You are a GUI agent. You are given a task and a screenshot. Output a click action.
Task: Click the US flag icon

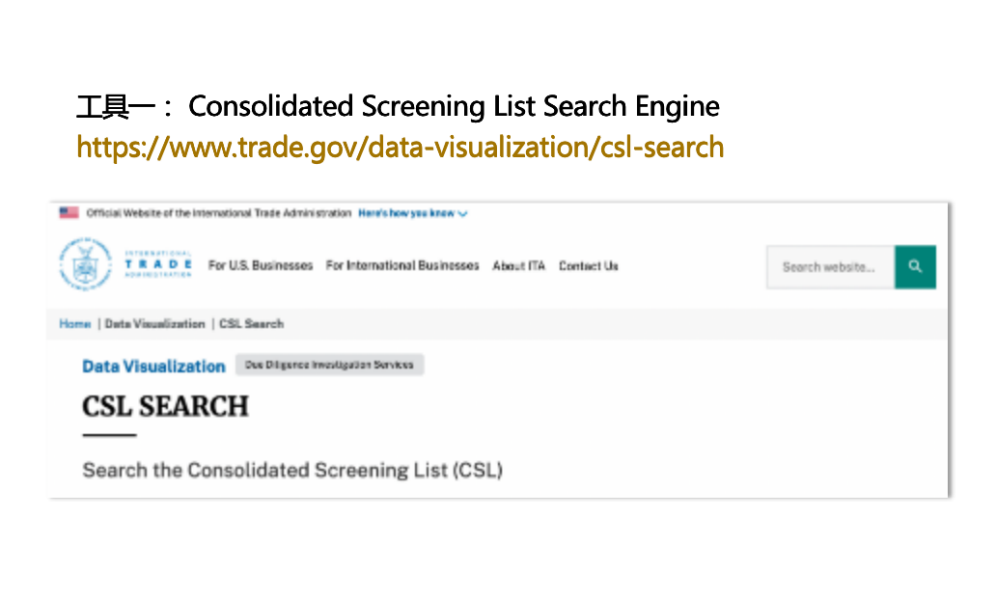pyautogui.click(x=69, y=213)
